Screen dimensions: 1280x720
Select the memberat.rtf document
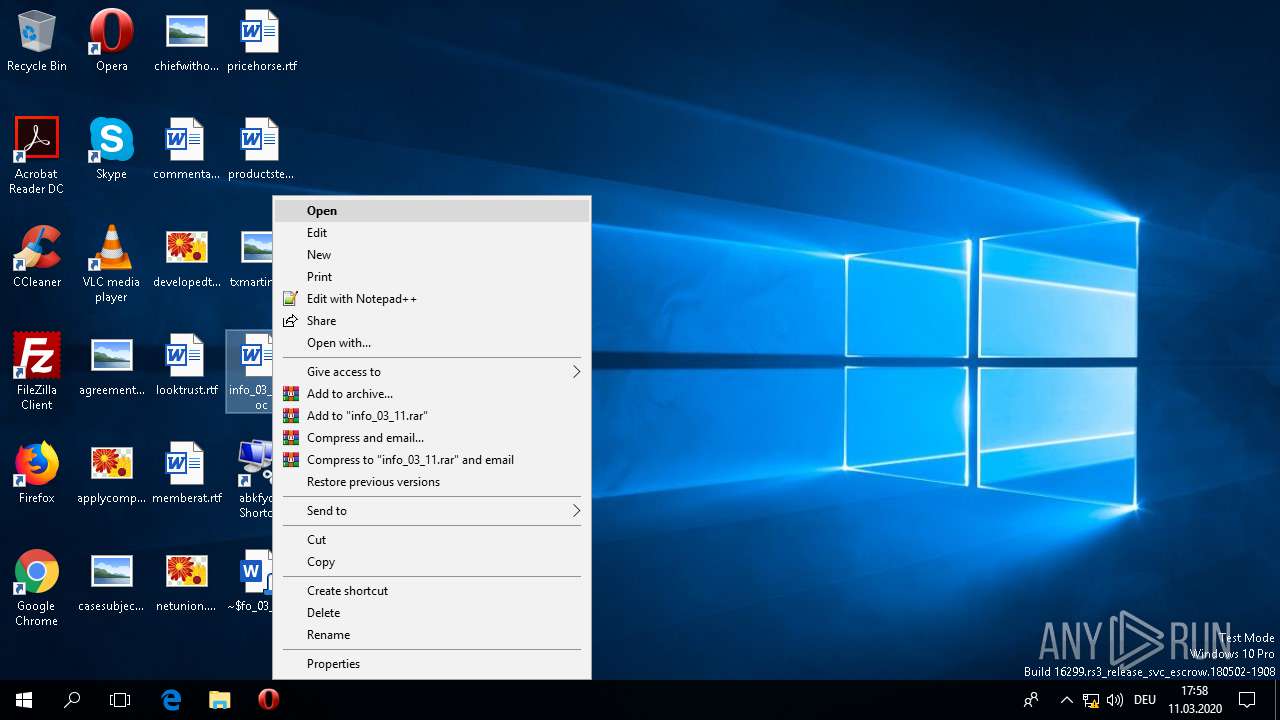186,473
